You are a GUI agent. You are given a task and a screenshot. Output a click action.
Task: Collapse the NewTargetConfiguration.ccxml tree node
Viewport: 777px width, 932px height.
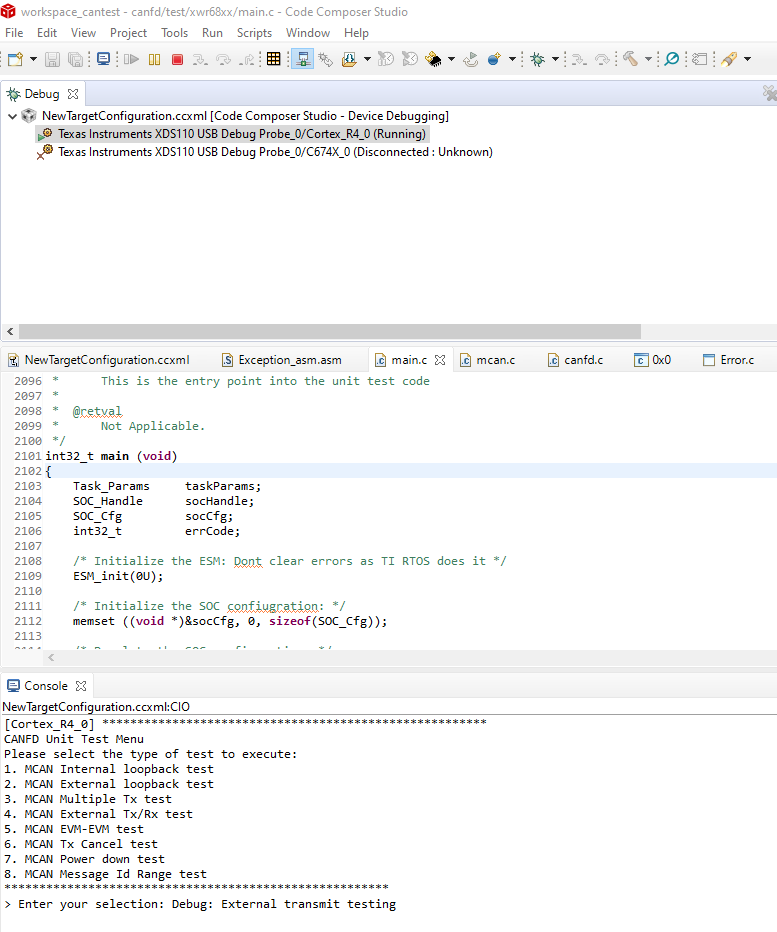12,116
